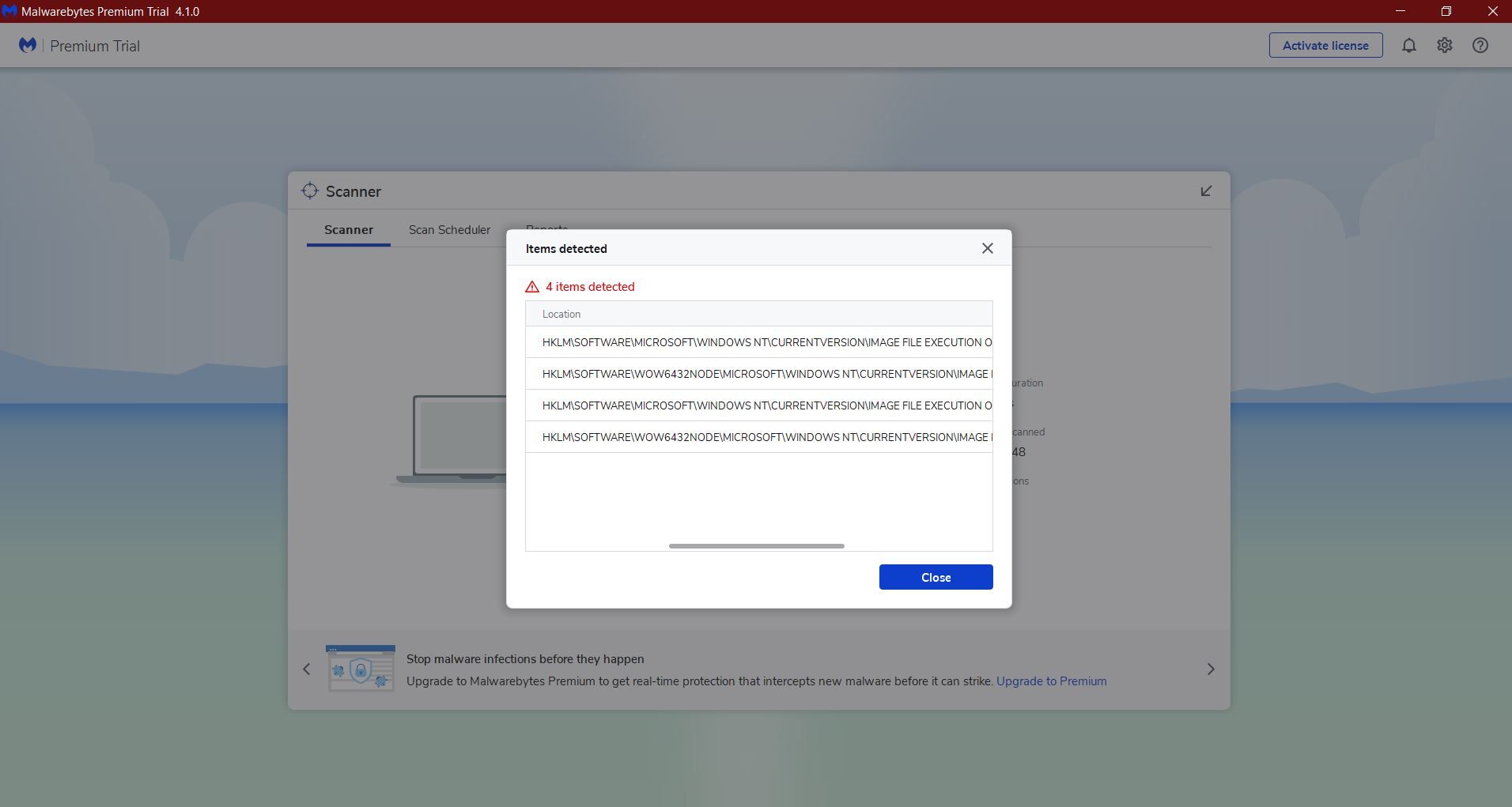Minimize the Malwarebytes window
The height and width of the screenshot is (807, 1512).
tap(1400, 11)
